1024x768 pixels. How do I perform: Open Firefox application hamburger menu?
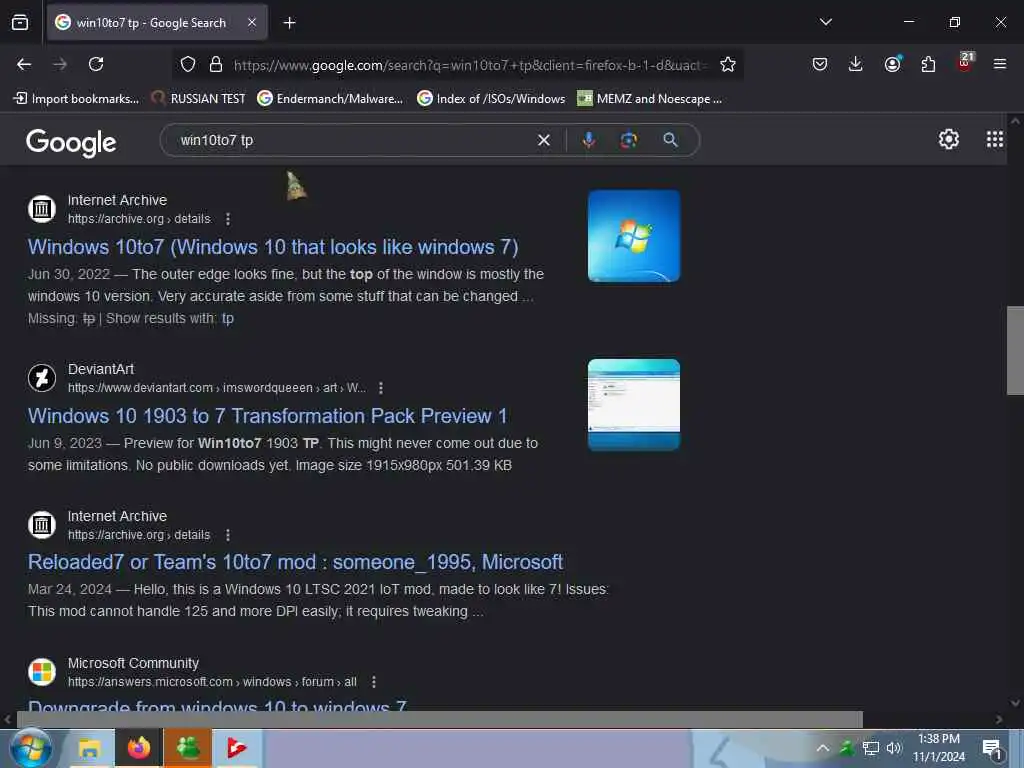tap(1000, 64)
